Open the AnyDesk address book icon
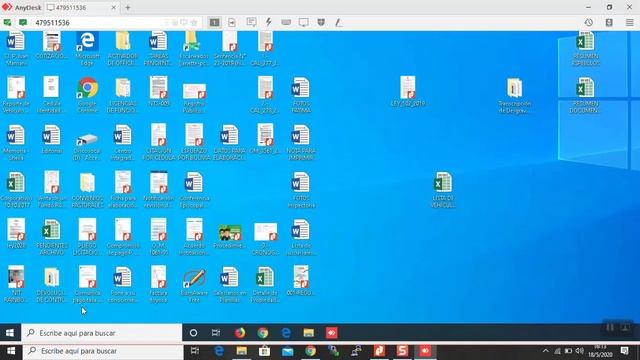Viewport: 640px width, 360px height. click(x=609, y=22)
